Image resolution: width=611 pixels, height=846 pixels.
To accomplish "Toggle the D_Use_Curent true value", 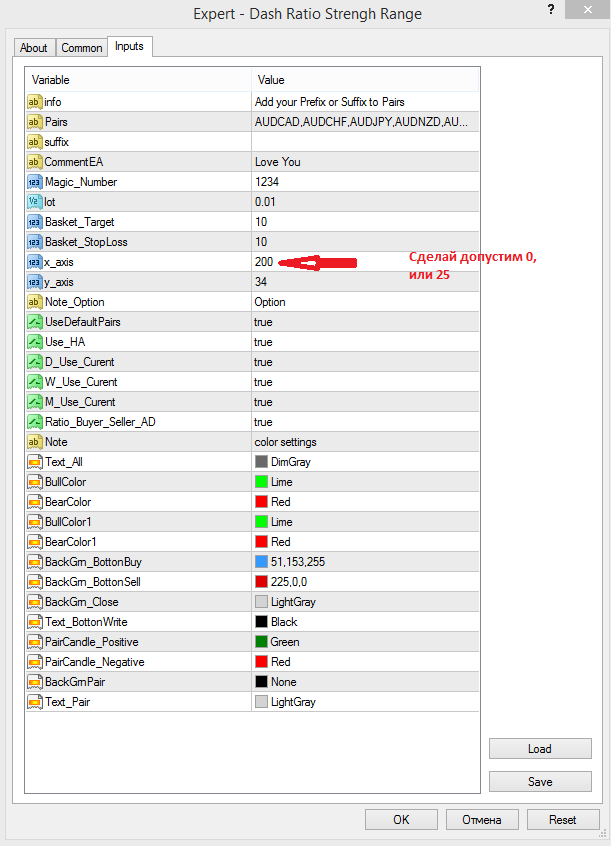I will pos(365,361).
